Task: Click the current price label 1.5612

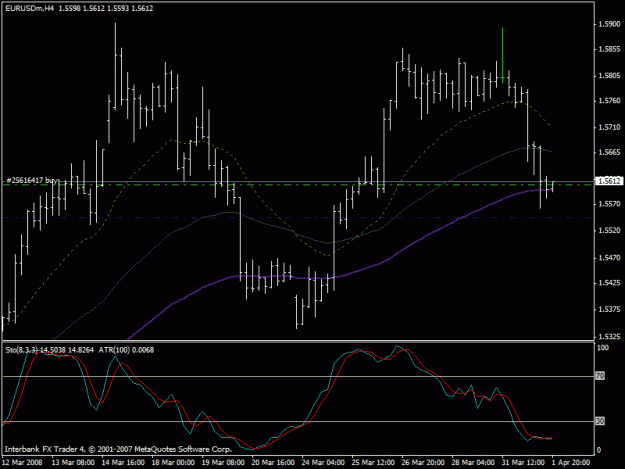Action: [609, 181]
